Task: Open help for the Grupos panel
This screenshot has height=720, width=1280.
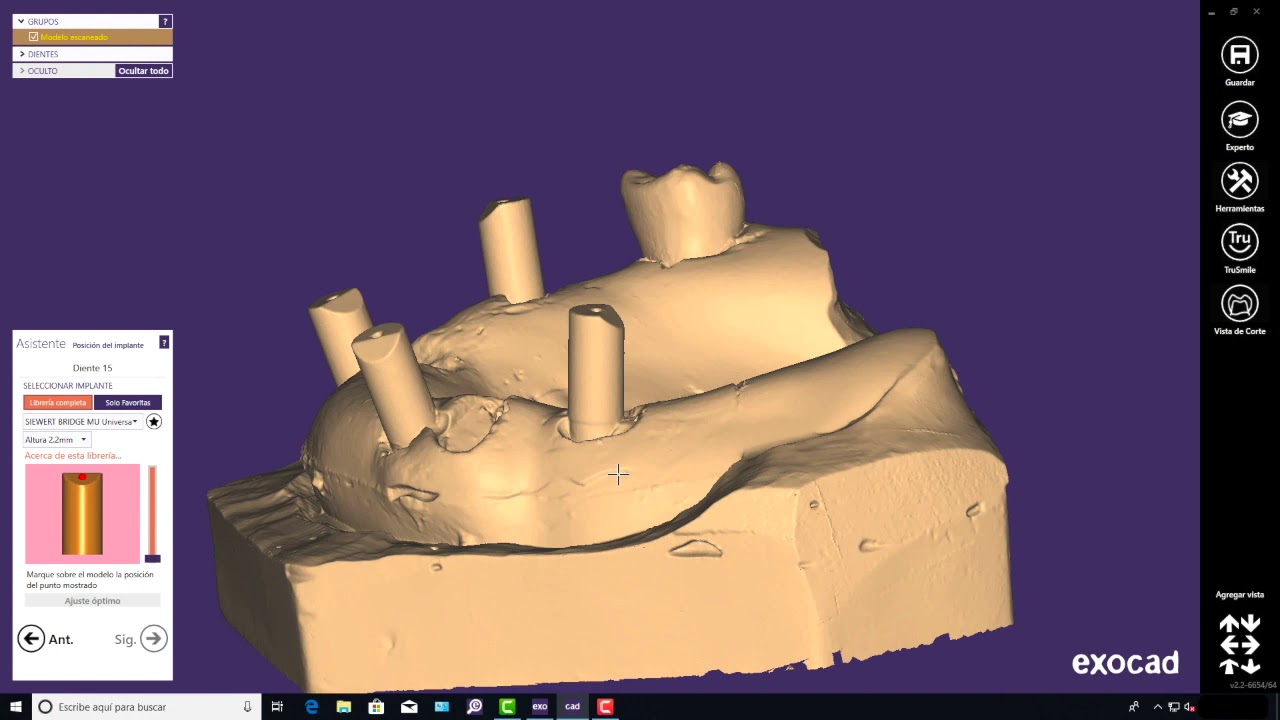Action: click(165, 21)
